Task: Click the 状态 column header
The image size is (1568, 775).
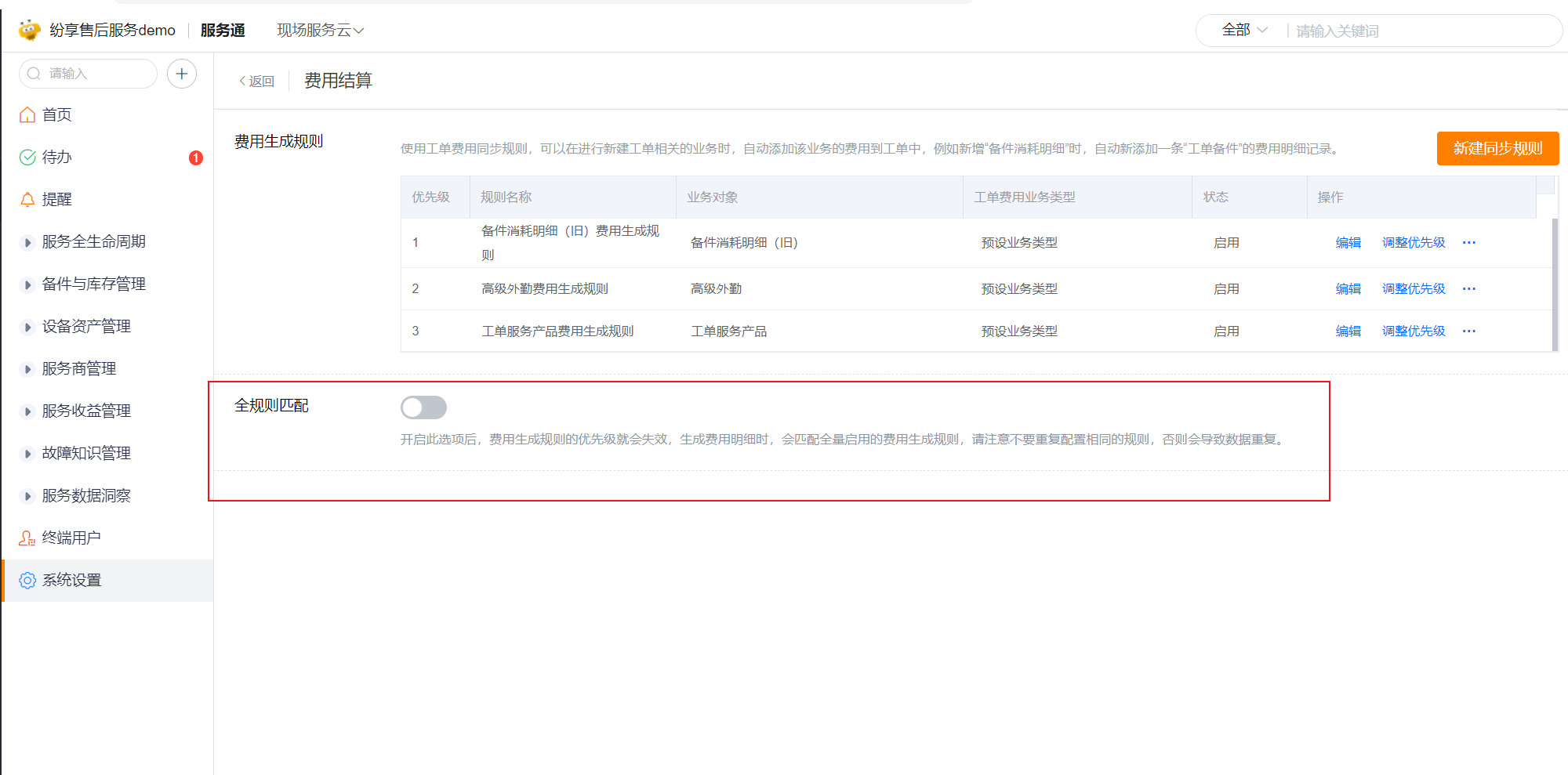Action: pyautogui.click(x=1249, y=197)
